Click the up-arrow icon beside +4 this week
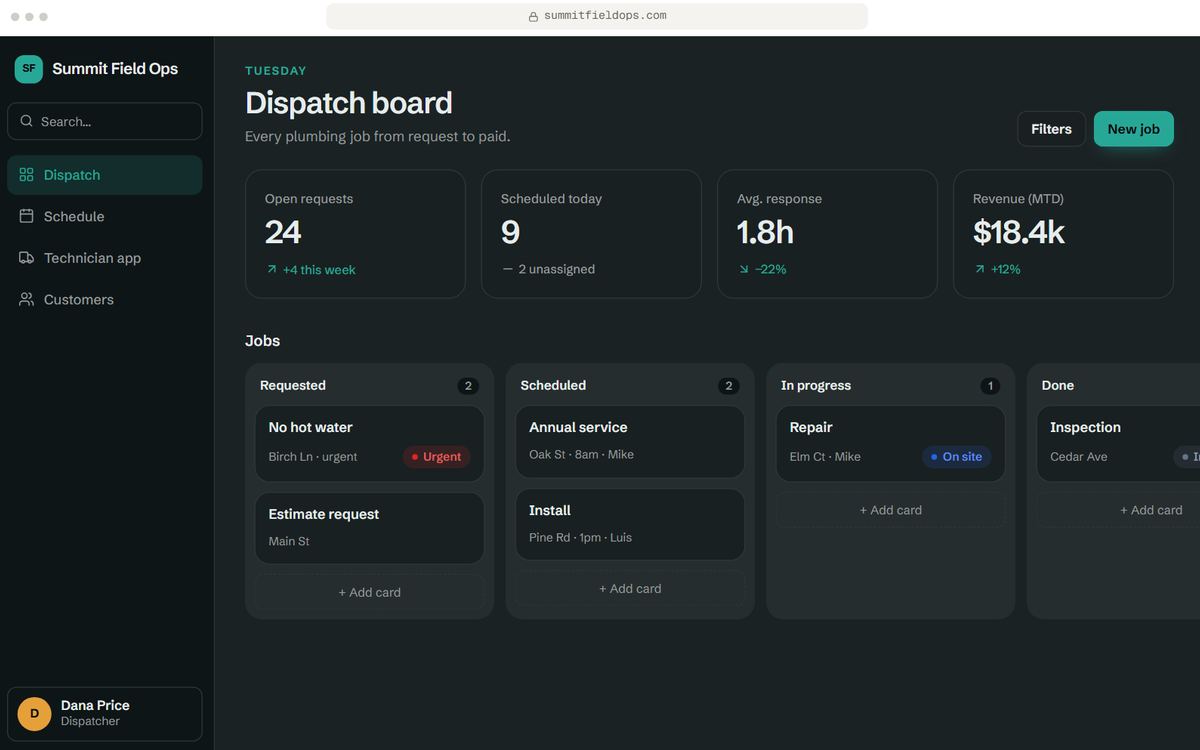1200x750 pixels. (271, 270)
